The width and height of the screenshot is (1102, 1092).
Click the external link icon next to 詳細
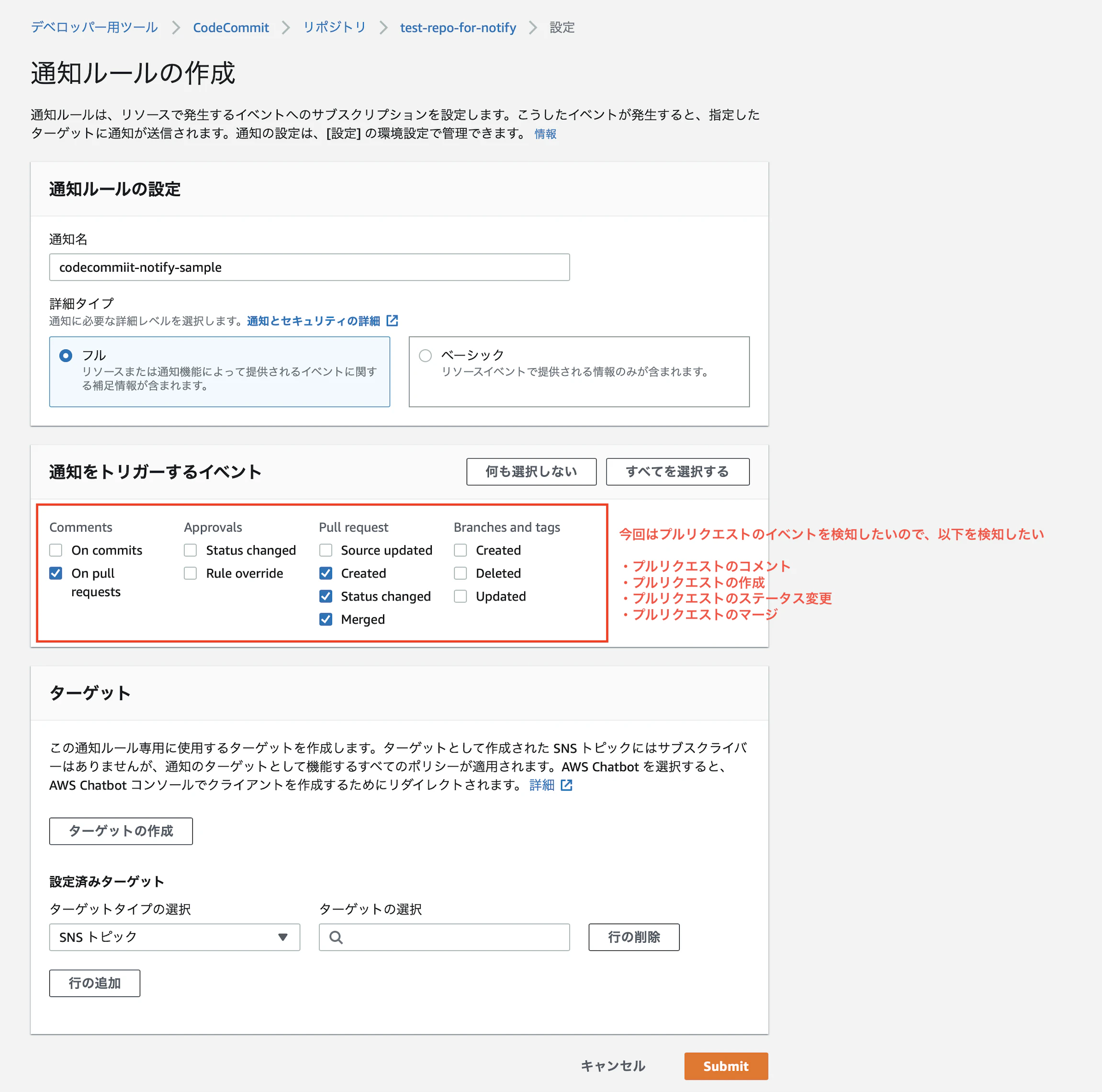(566, 785)
